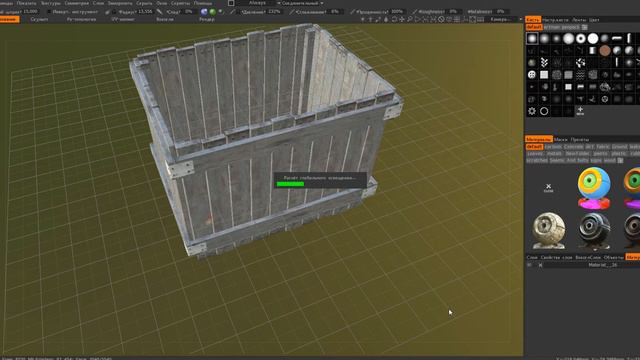Open the fabric materials folder
Image resolution: width=640 pixels, height=360 pixels.
pyautogui.click(x=602, y=147)
